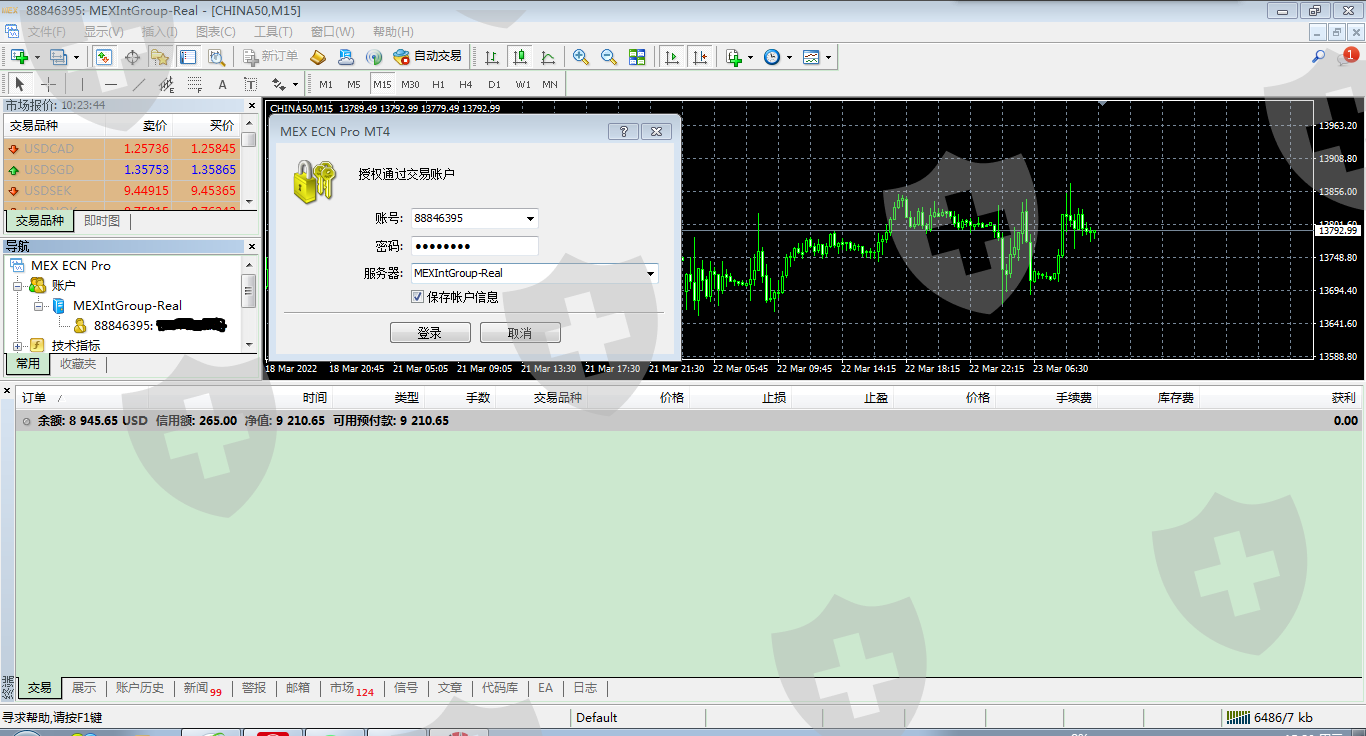The width and height of the screenshot is (1366, 736).
Task: Click the zoom in magnifier icon
Action: (x=581, y=57)
